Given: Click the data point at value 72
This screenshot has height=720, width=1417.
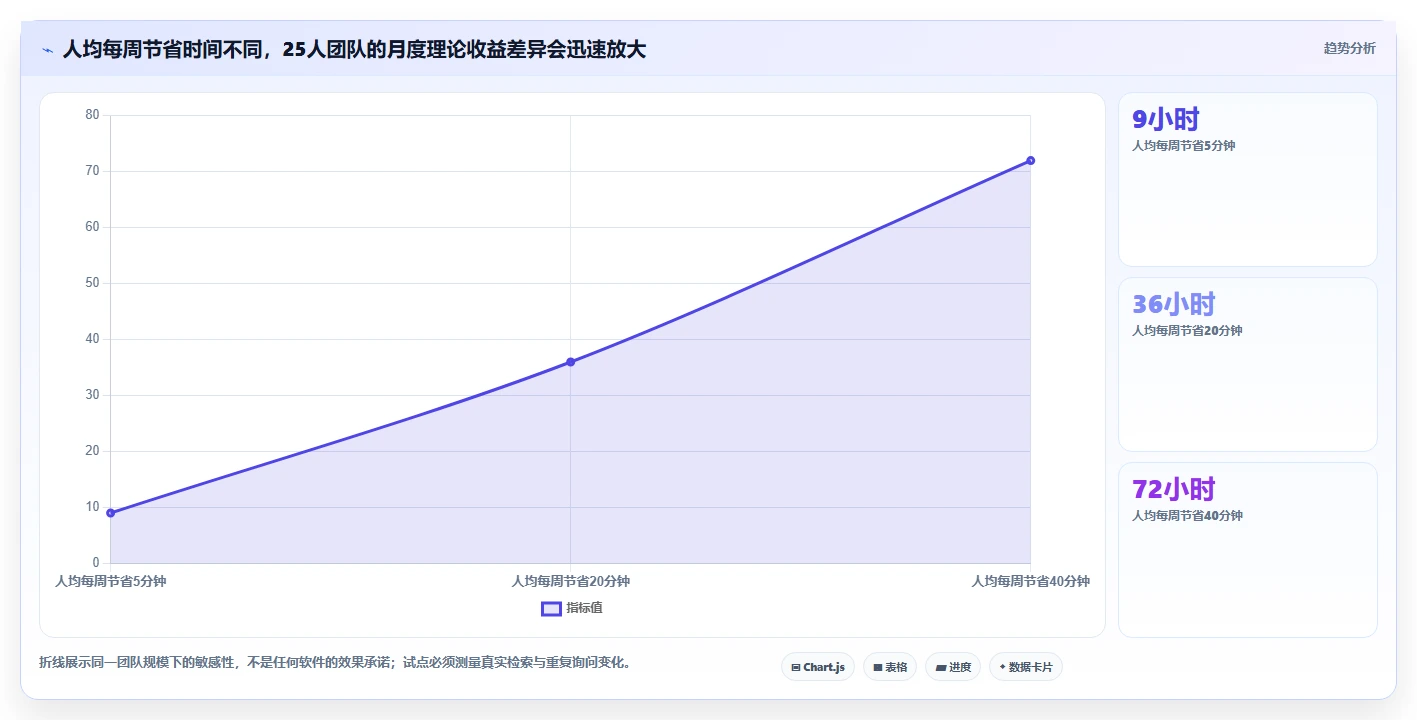Looking at the screenshot, I should [x=1030, y=160].
